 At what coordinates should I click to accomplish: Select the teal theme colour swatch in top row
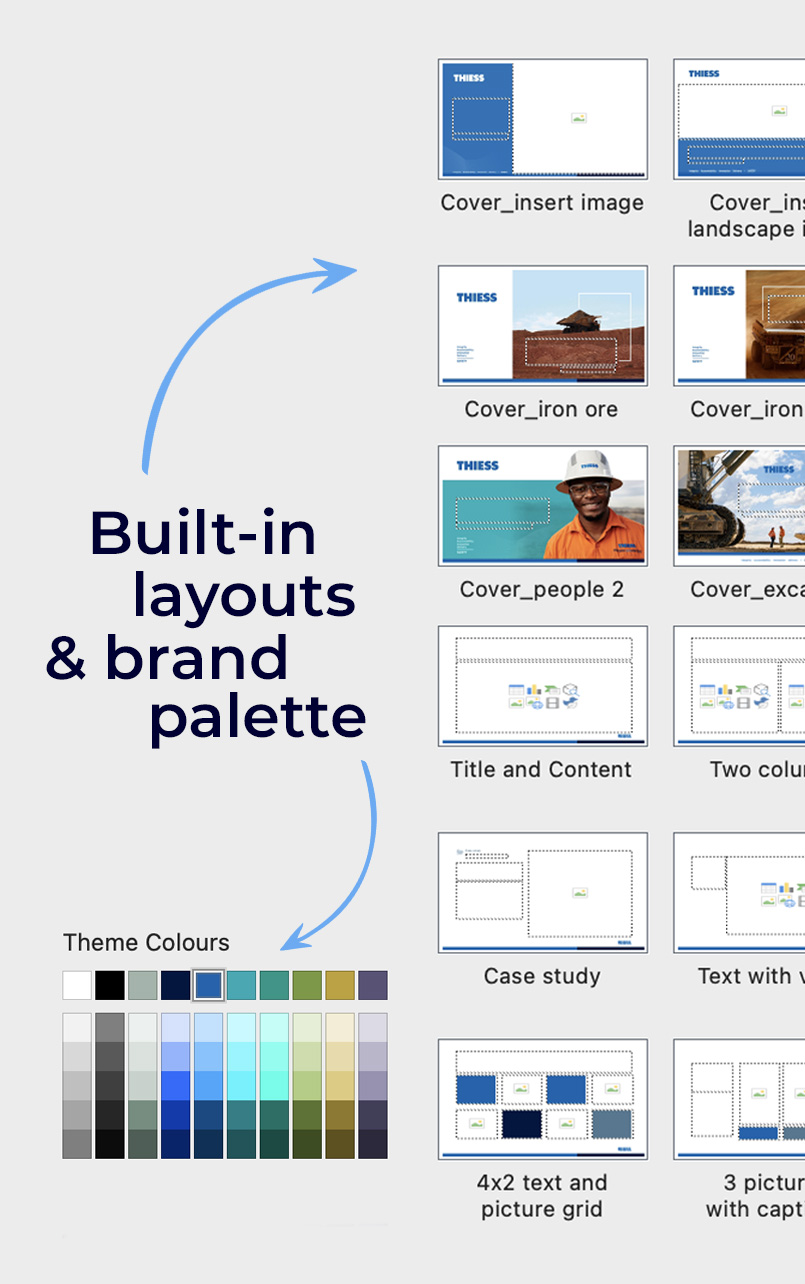tap(241, 985)
